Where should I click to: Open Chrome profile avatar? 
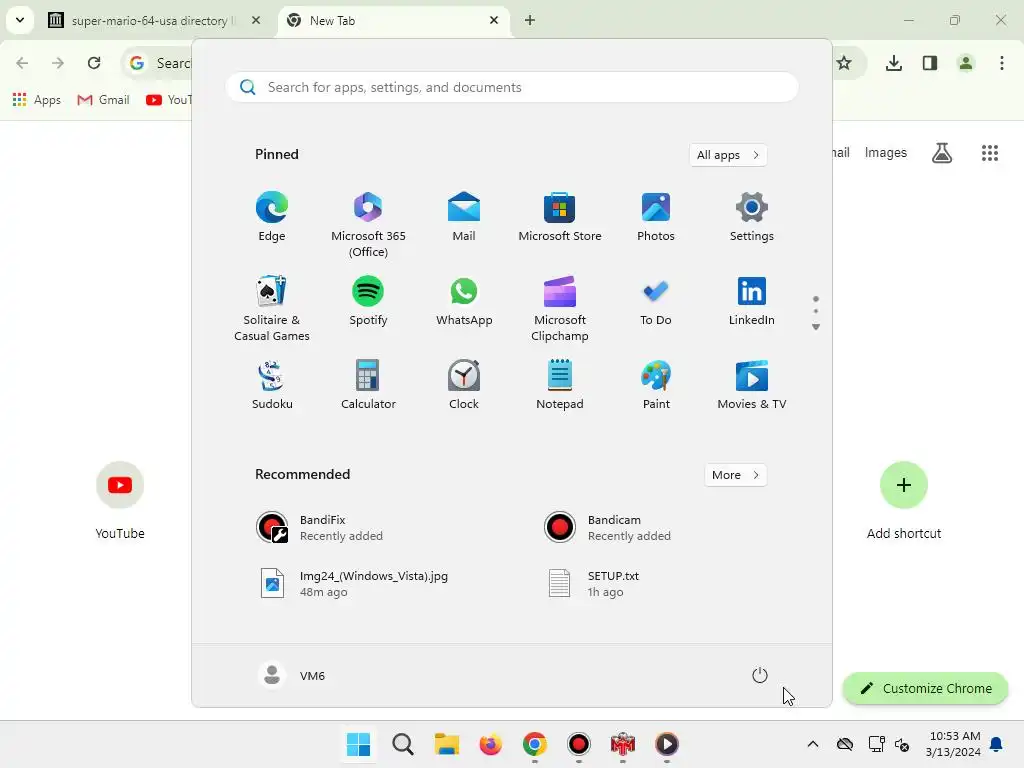[x=966, y=63]
